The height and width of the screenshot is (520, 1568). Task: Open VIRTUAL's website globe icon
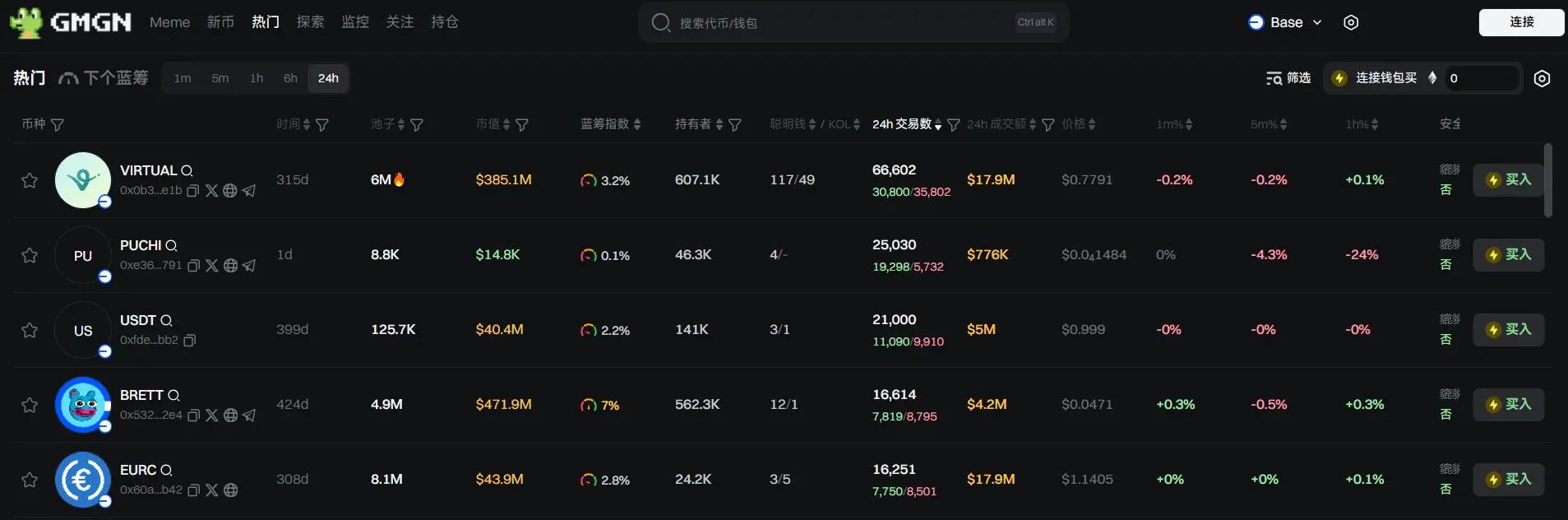[230, 191]
